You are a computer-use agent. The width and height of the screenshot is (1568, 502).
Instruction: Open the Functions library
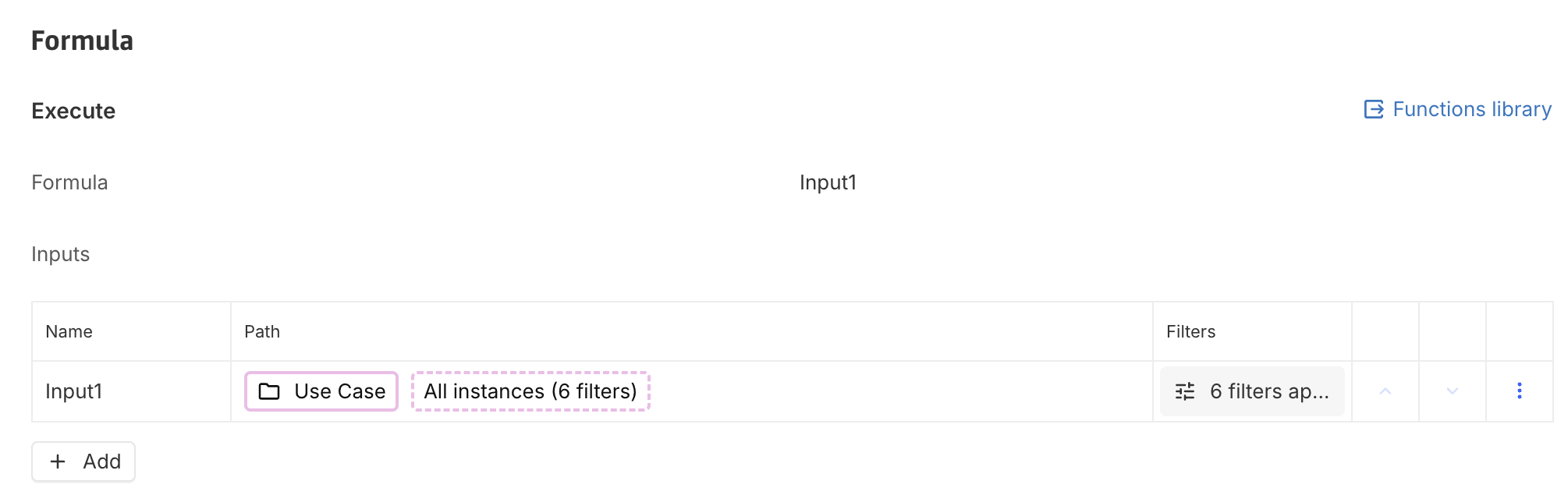tap(1471, 109)
